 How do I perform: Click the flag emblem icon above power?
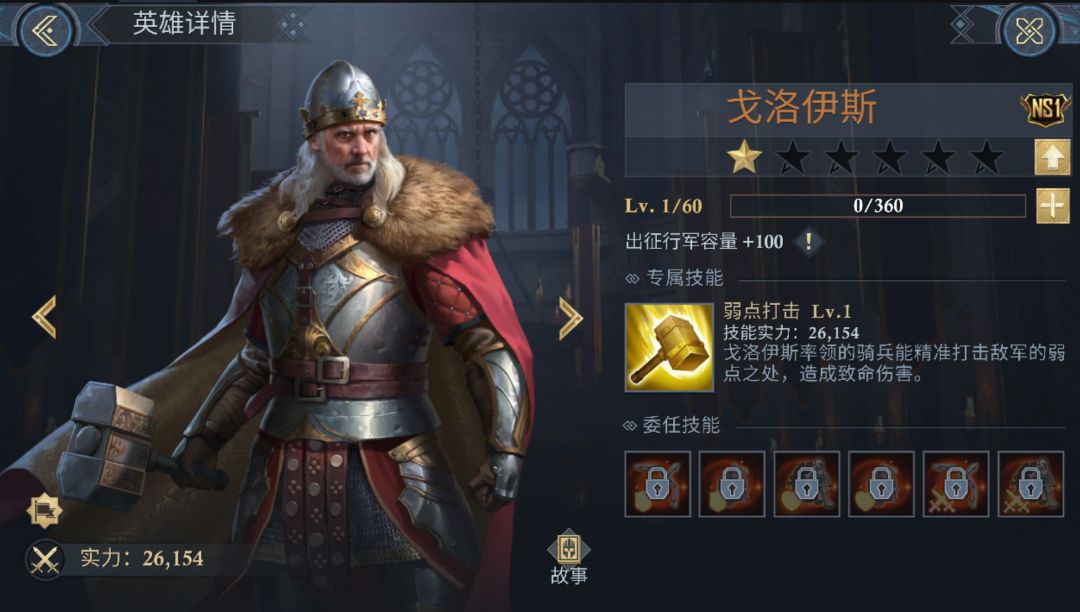45,510
